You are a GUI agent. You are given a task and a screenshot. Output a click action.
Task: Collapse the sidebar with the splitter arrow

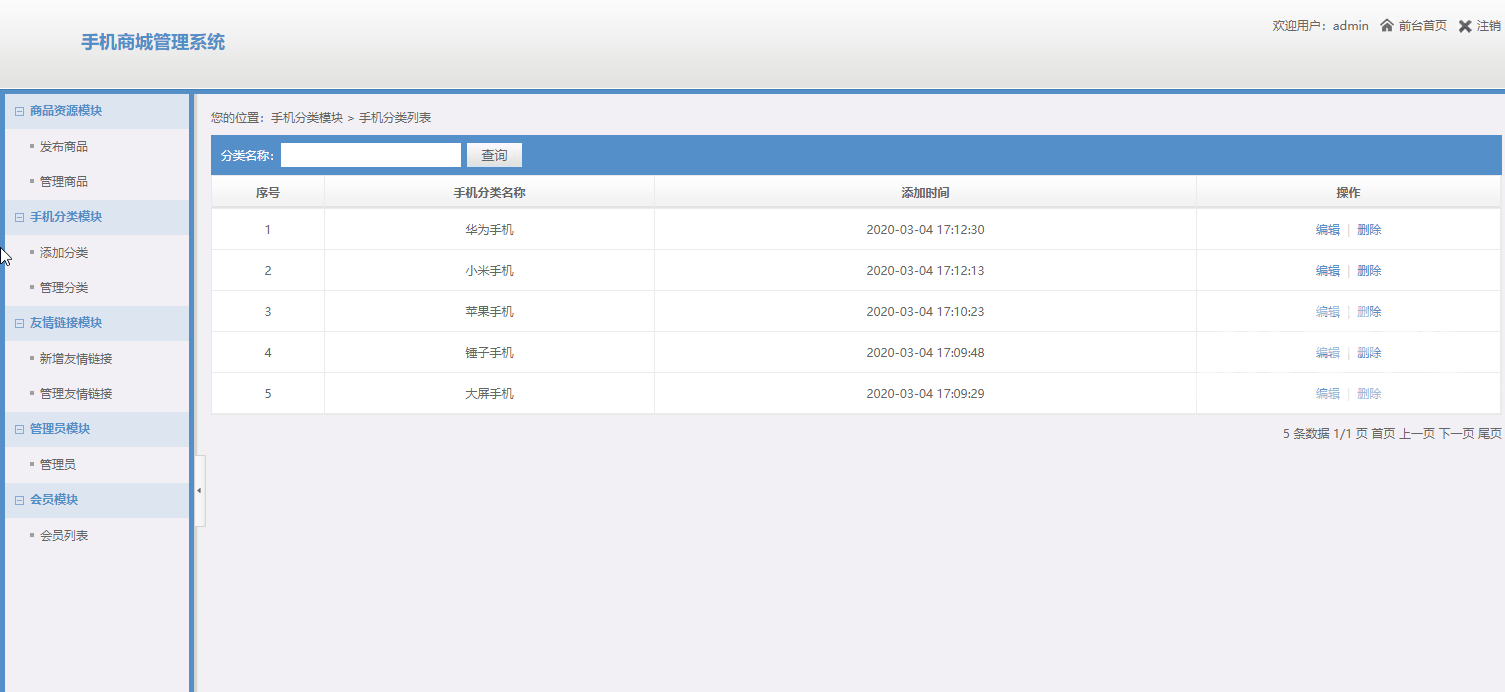coord(199,491)
